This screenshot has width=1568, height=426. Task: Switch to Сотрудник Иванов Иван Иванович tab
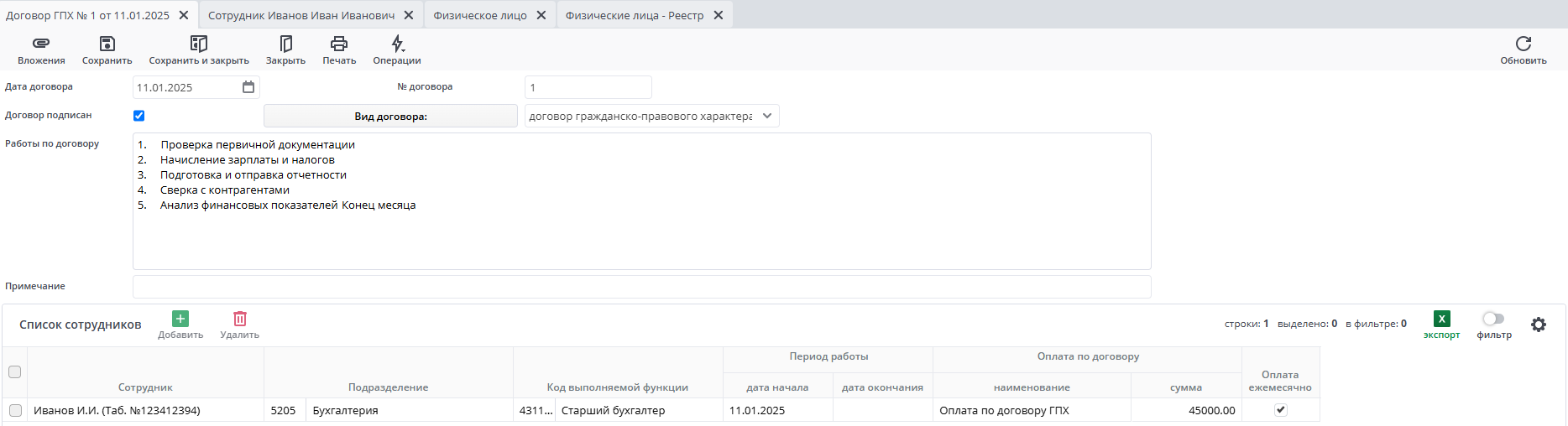[301, 15]
